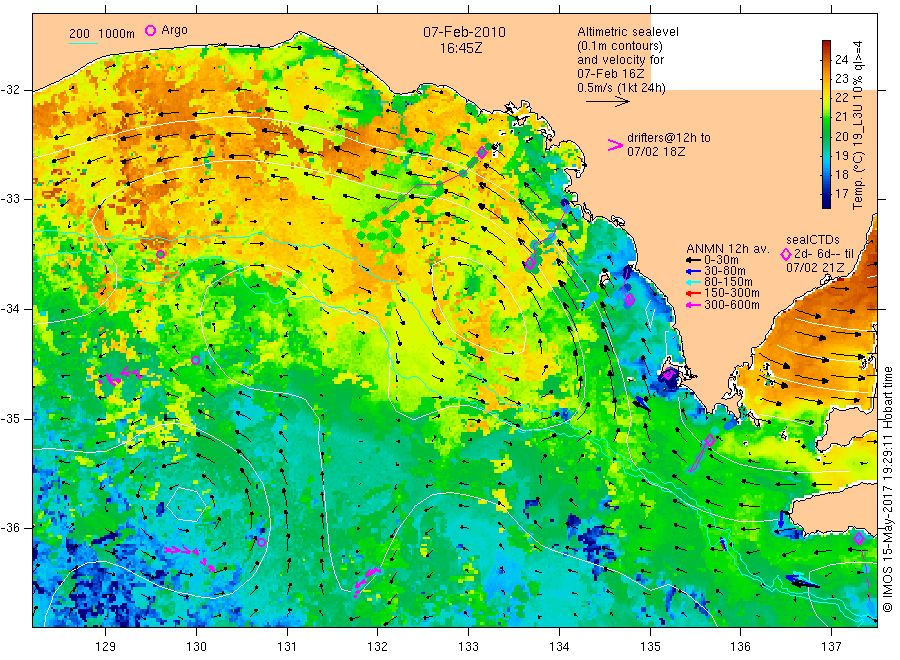Viewport: 900px width, 660px height.
Task: Click the IMOS copyright timestamp text
Action: pyautogui.click(x=887, y=490)
